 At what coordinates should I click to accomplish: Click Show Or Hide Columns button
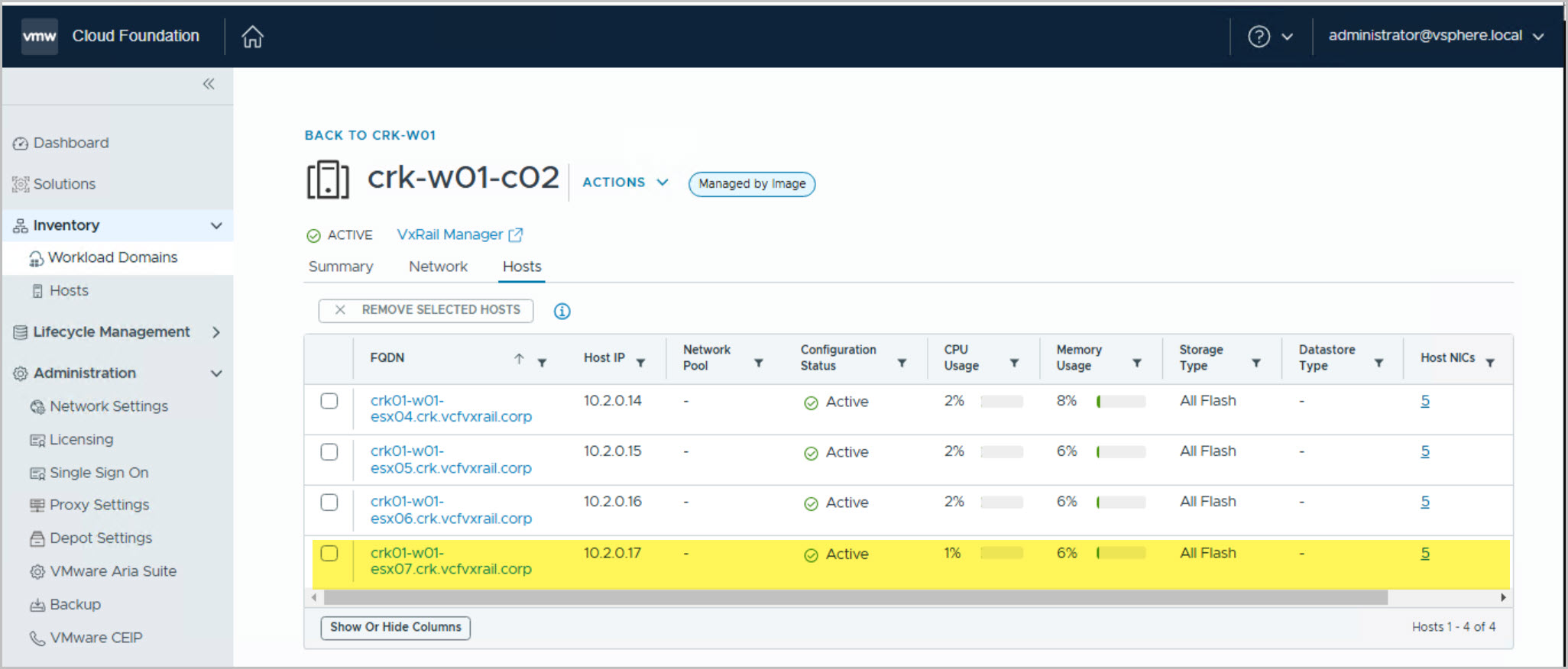(x=395, y=627)
